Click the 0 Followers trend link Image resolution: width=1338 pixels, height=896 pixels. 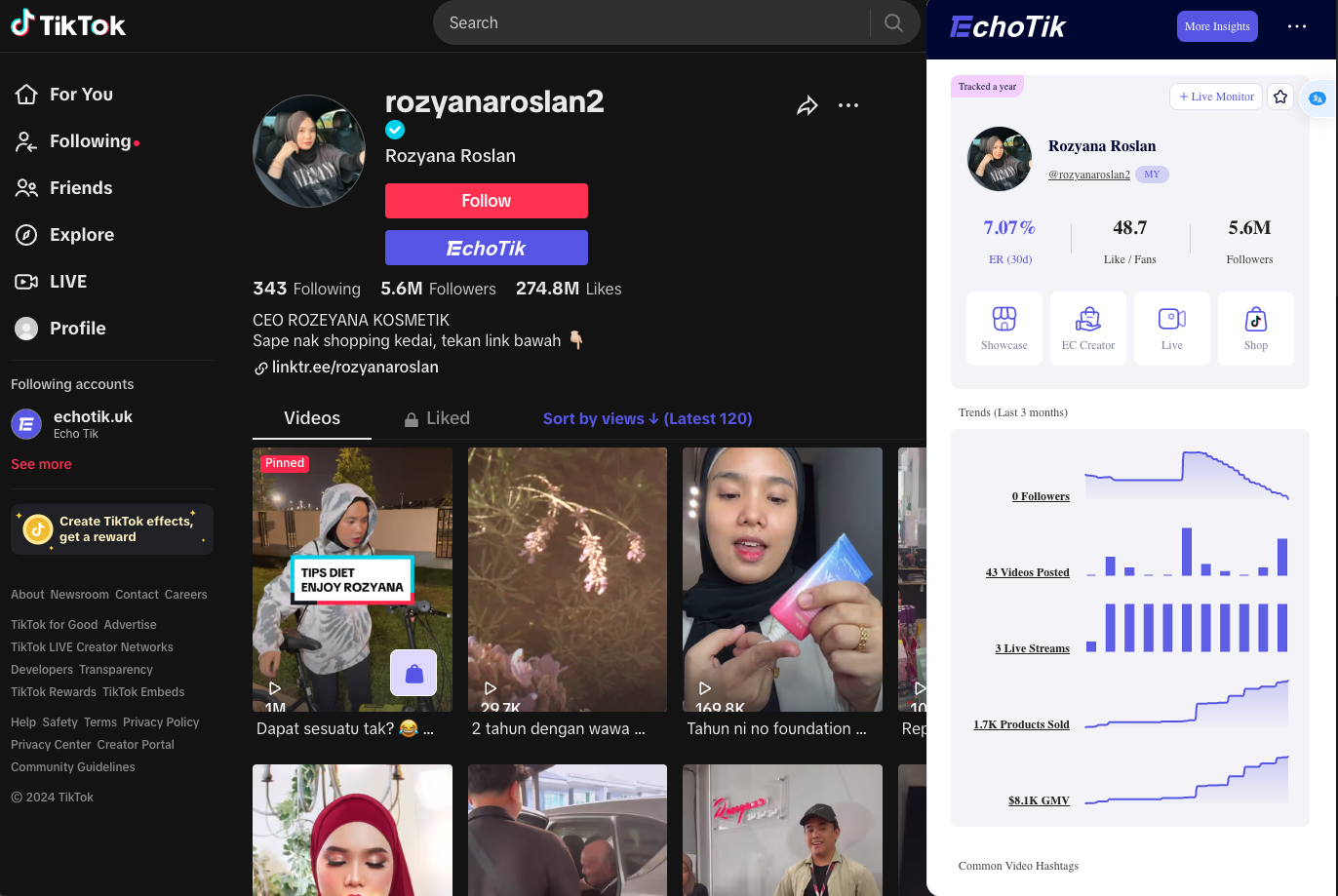coord(1041,496)
